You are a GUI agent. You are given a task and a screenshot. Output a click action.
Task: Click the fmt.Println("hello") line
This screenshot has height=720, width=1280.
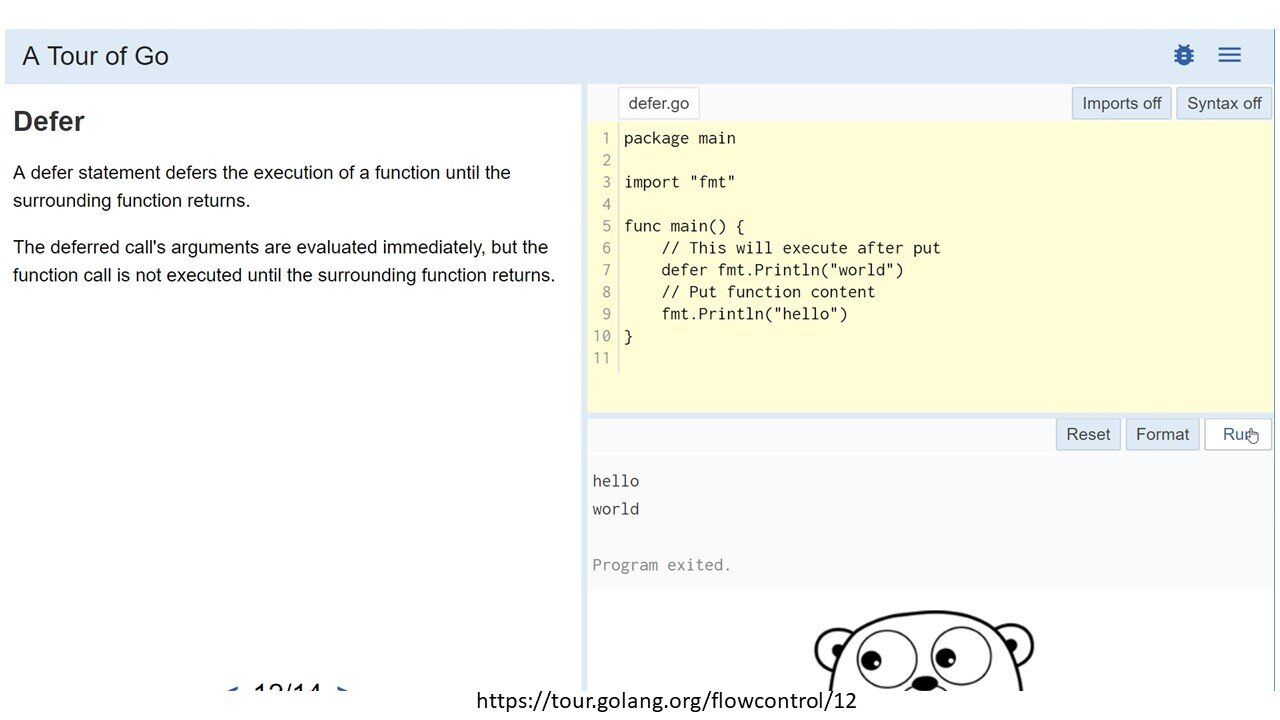(x=754, y=314)
